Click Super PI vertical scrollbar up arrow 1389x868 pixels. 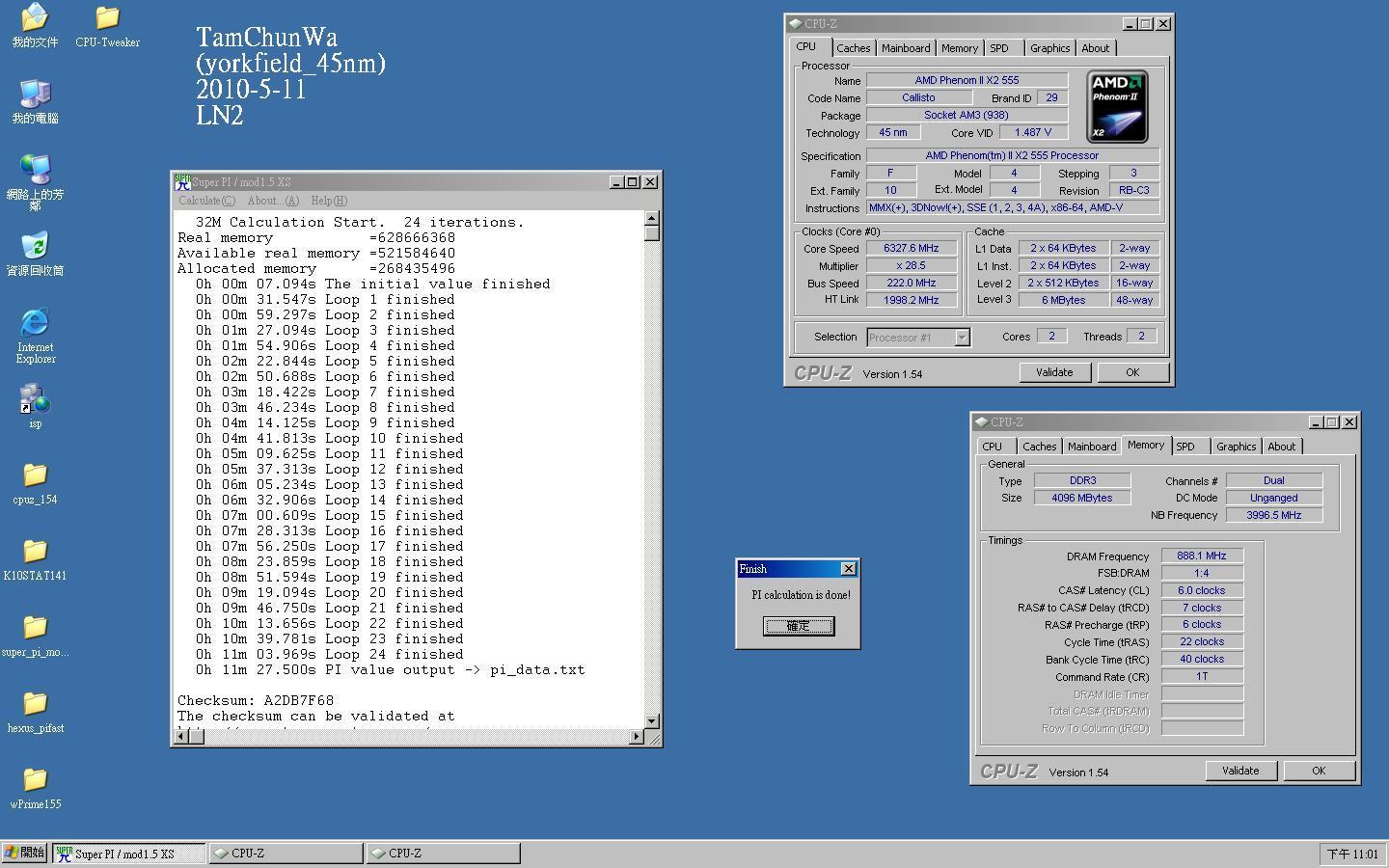click(x=652, y=218)
